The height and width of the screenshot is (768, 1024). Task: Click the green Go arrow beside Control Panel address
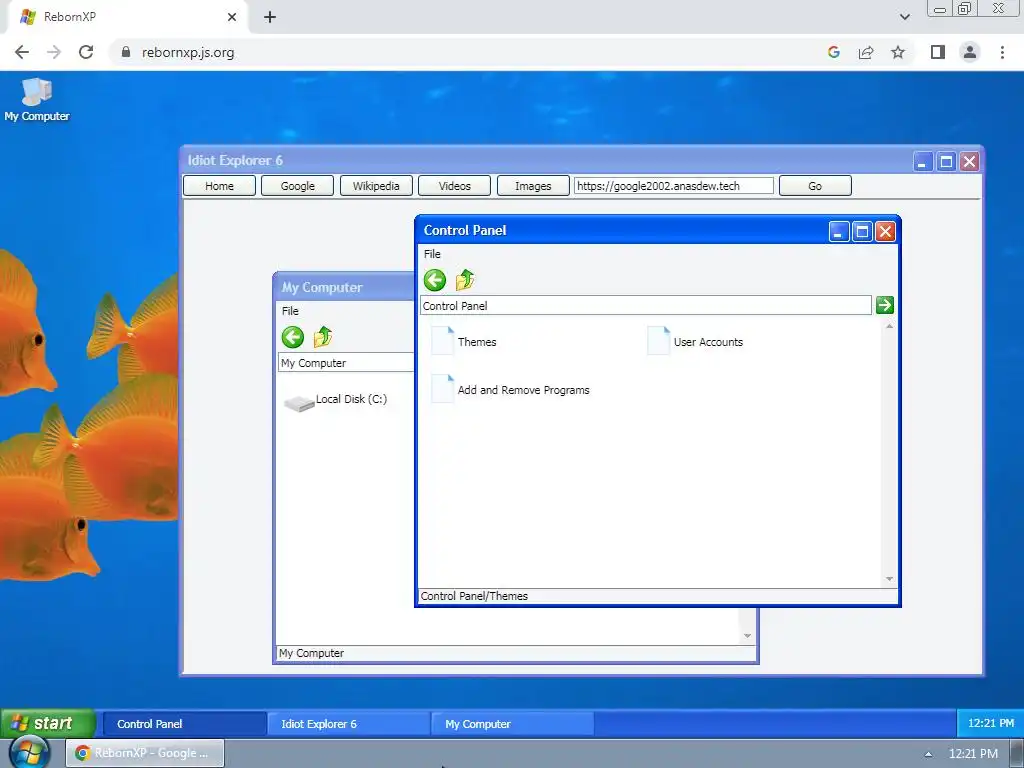pyautogui.click(x=884, y=305)
